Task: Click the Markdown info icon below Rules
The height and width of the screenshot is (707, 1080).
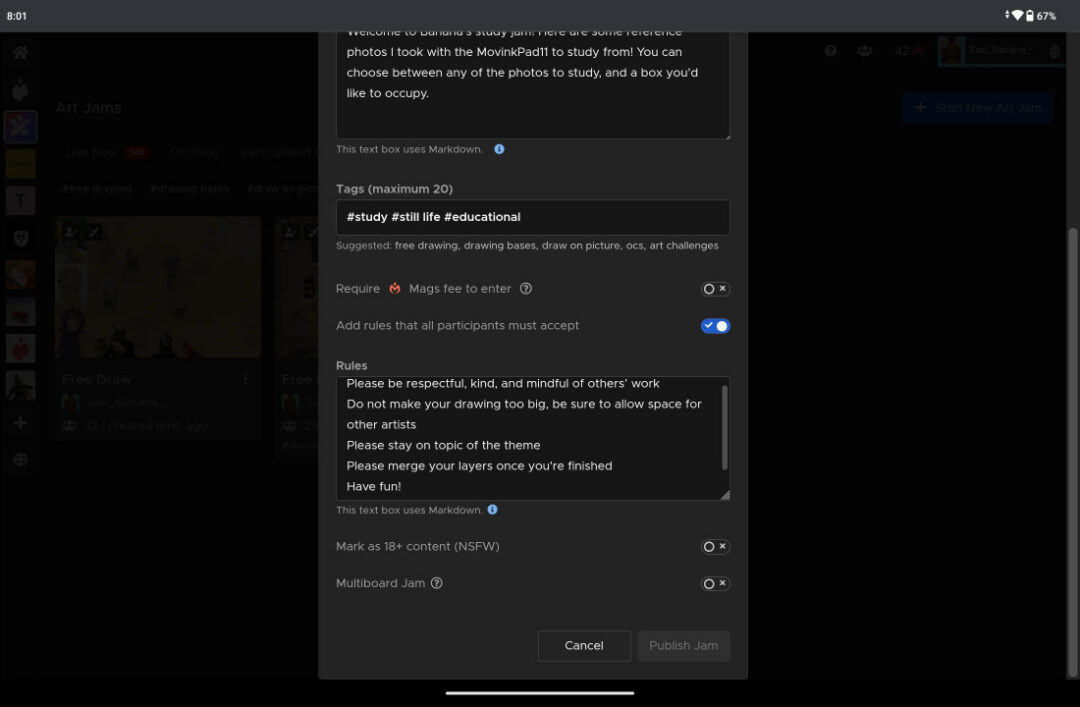Action: click(492, 510)
